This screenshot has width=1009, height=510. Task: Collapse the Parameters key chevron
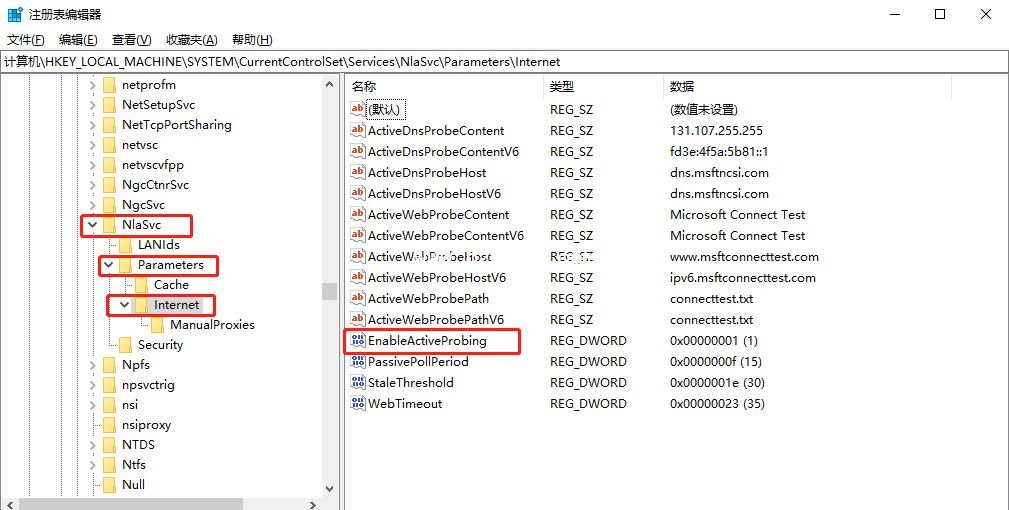(109, 264)
